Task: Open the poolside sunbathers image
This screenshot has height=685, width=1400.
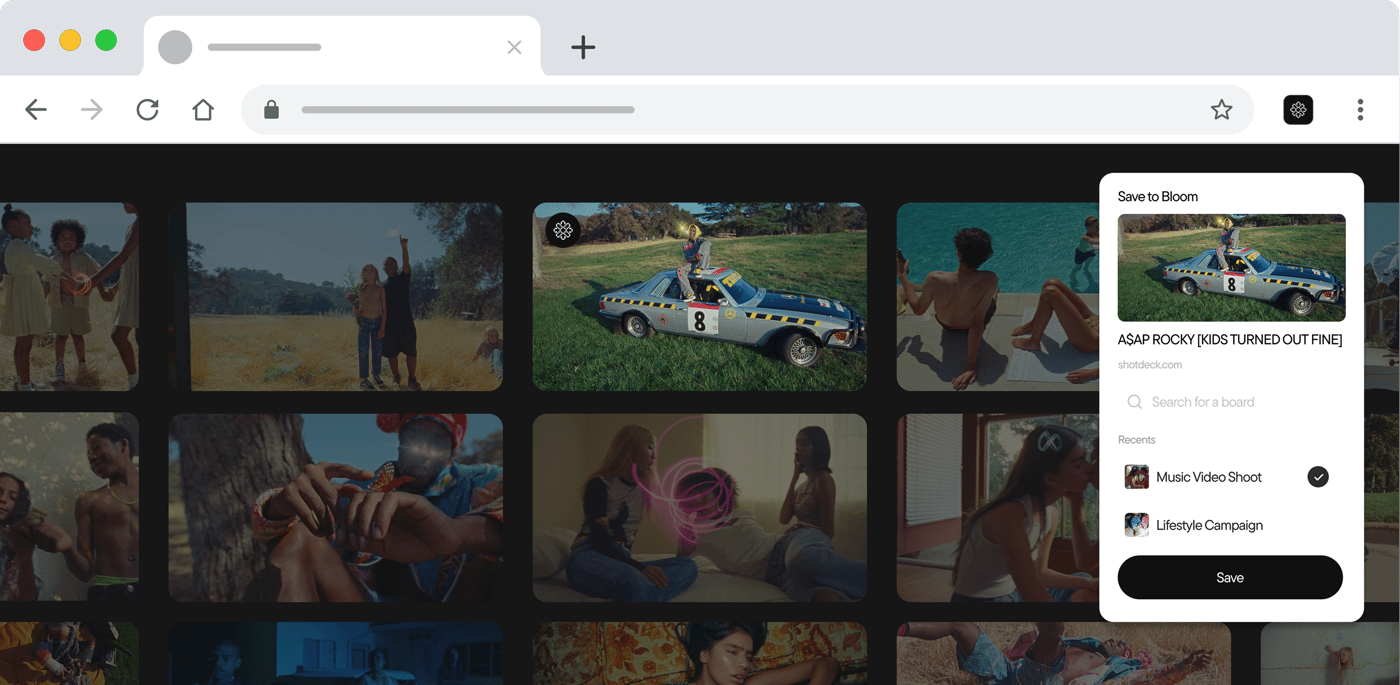Action: pyautogui.click(x=997, y=297)
